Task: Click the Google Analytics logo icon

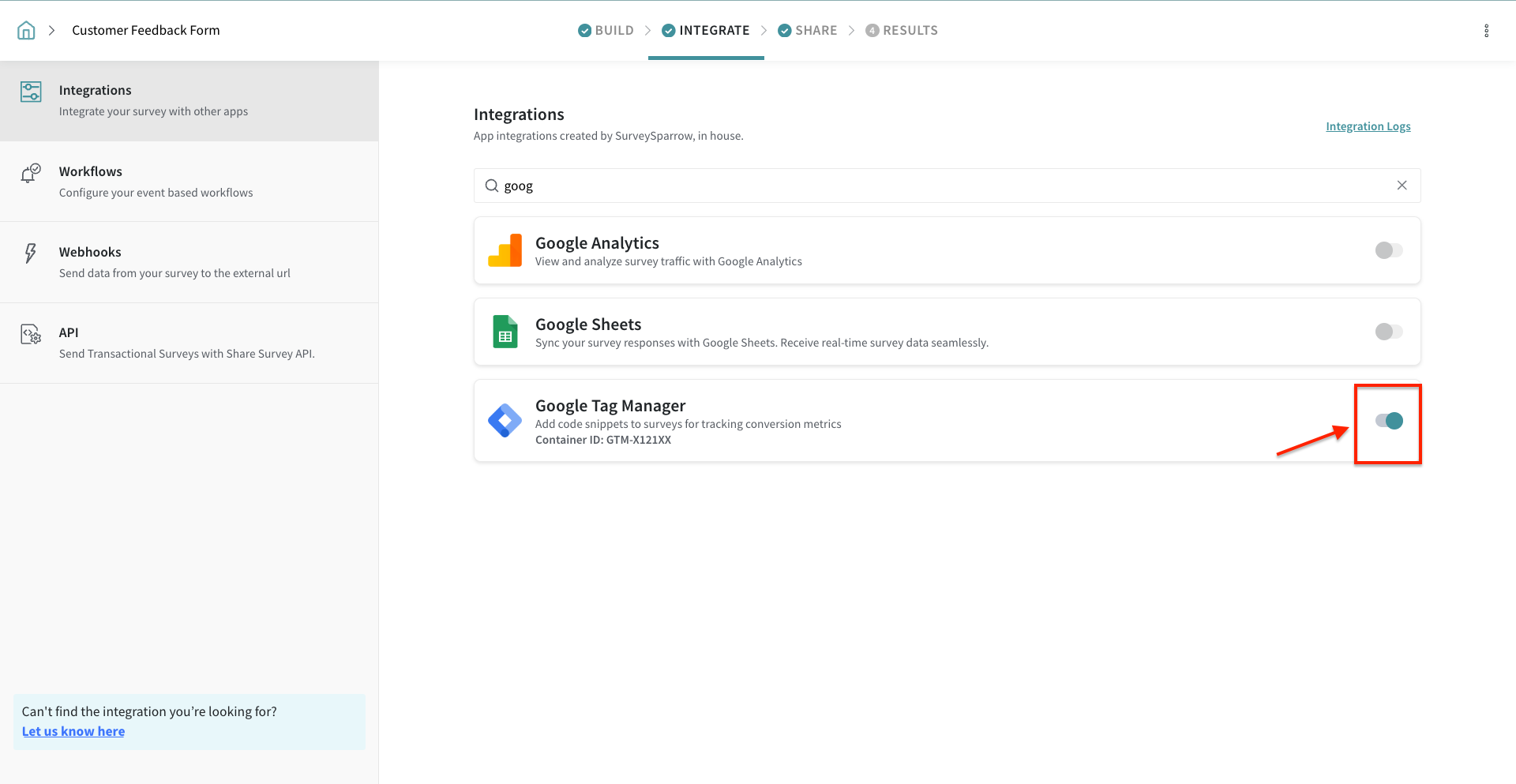Action: [x=505, y=250]
